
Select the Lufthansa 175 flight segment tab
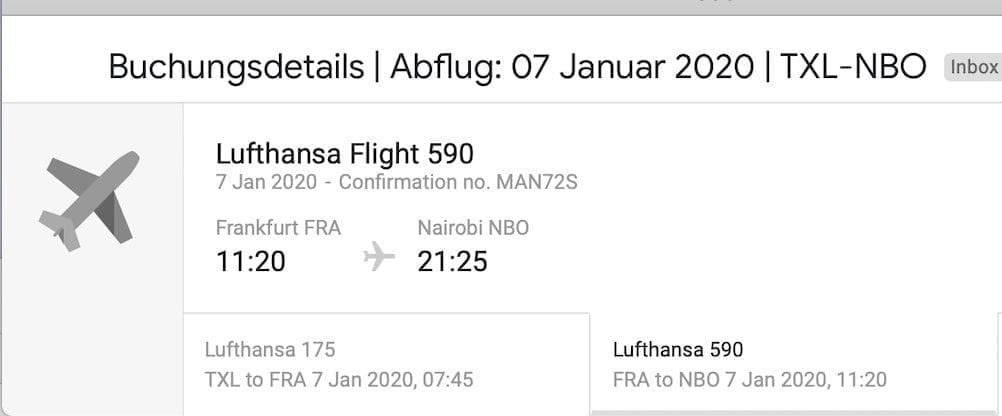[386, 364]
